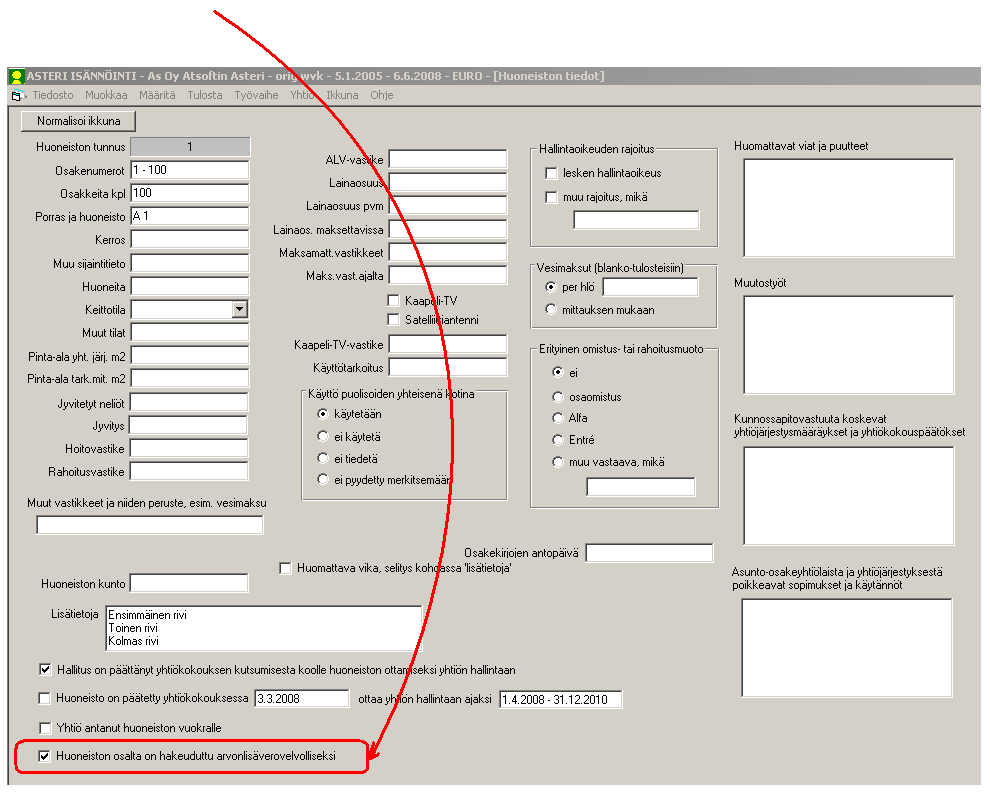
Task: Toggle the Kaapeli-TV checkbox
Action: (x=393, y=301)
